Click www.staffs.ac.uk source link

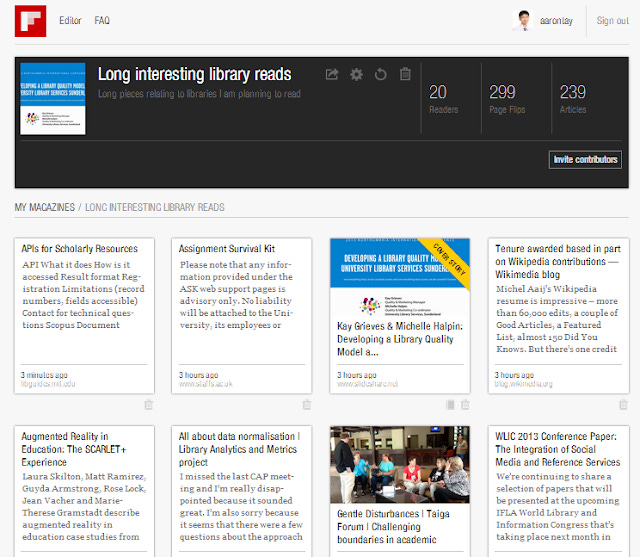coord(206,384)
